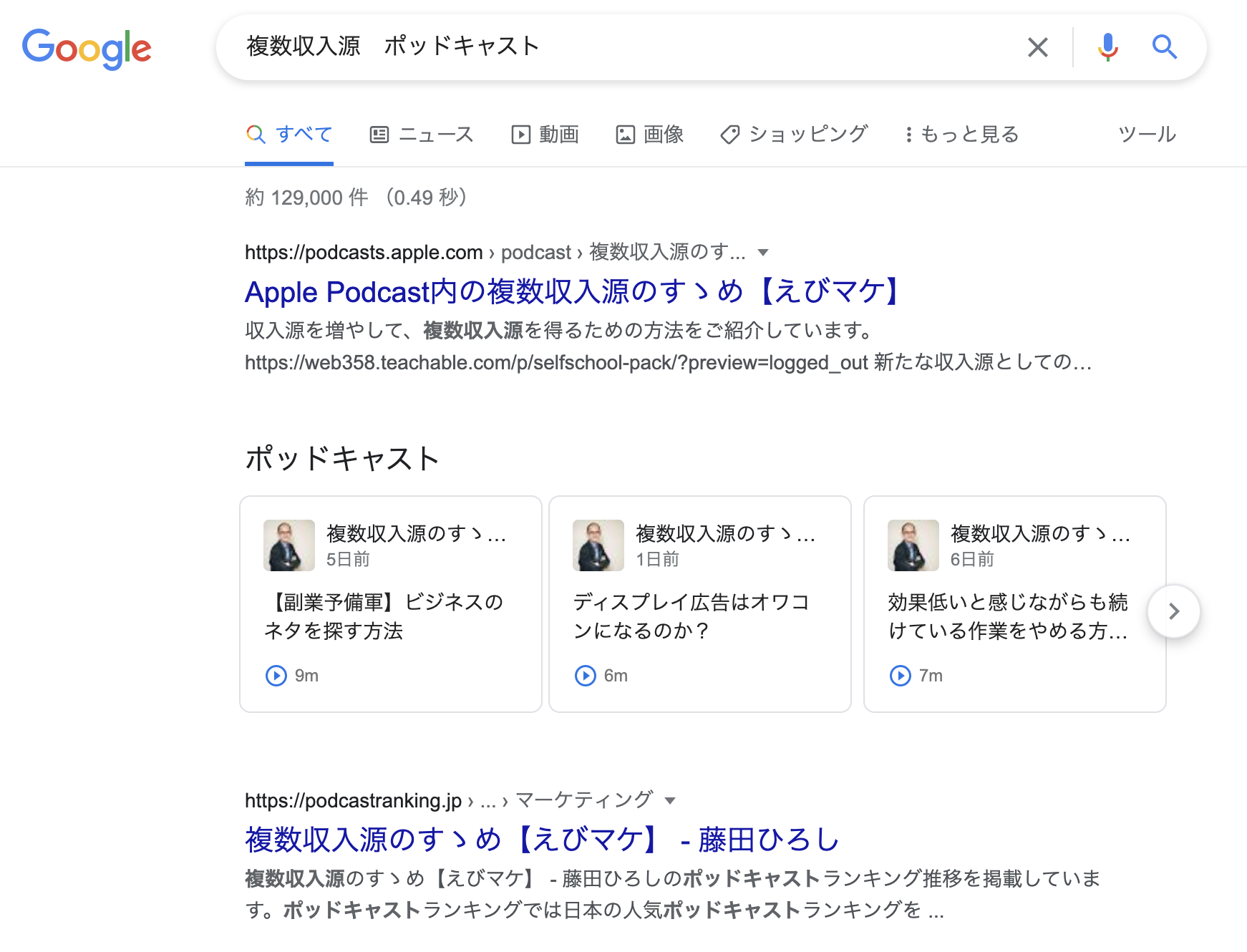Click the 1日前 date label
The image size is (1247, 952).
tap(657, 559)
